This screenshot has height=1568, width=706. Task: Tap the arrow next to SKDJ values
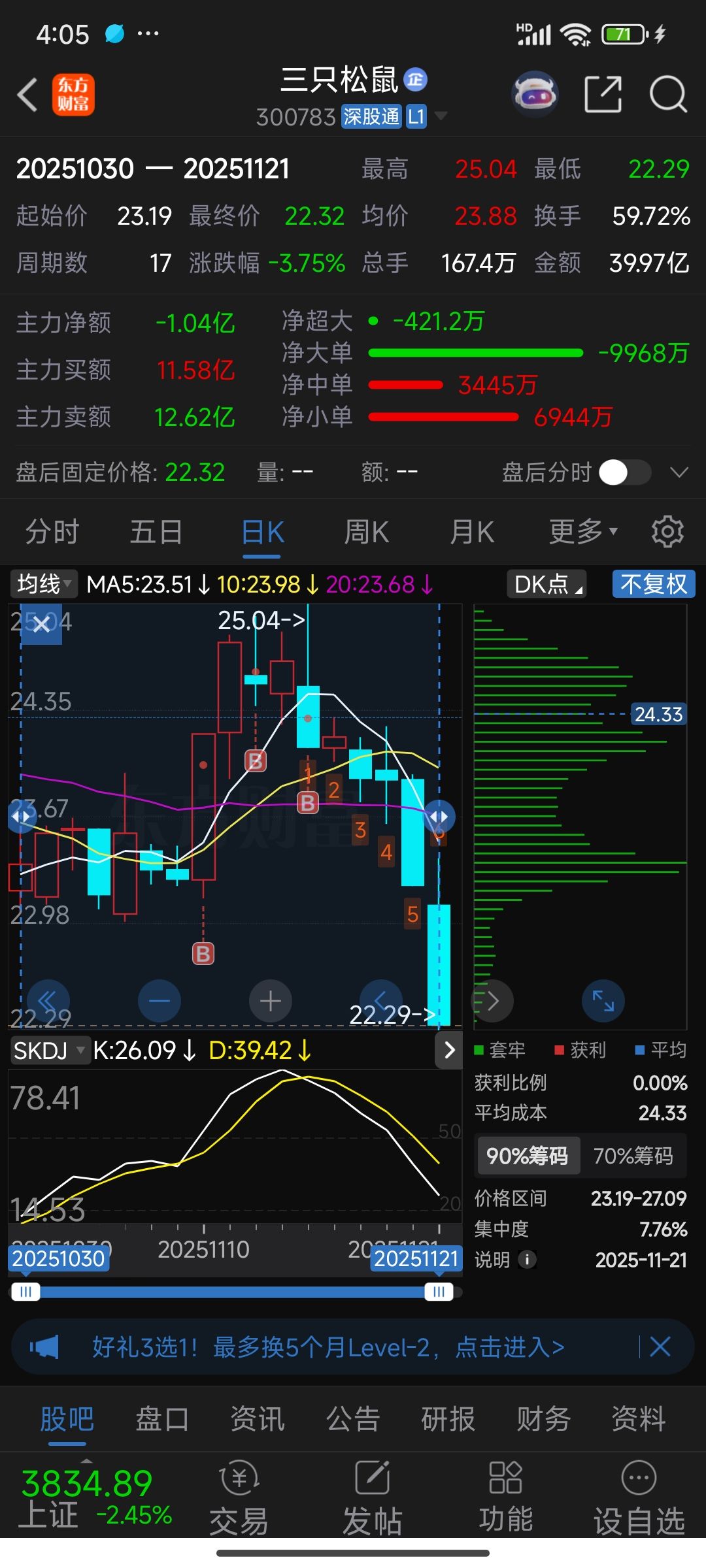449,1051
